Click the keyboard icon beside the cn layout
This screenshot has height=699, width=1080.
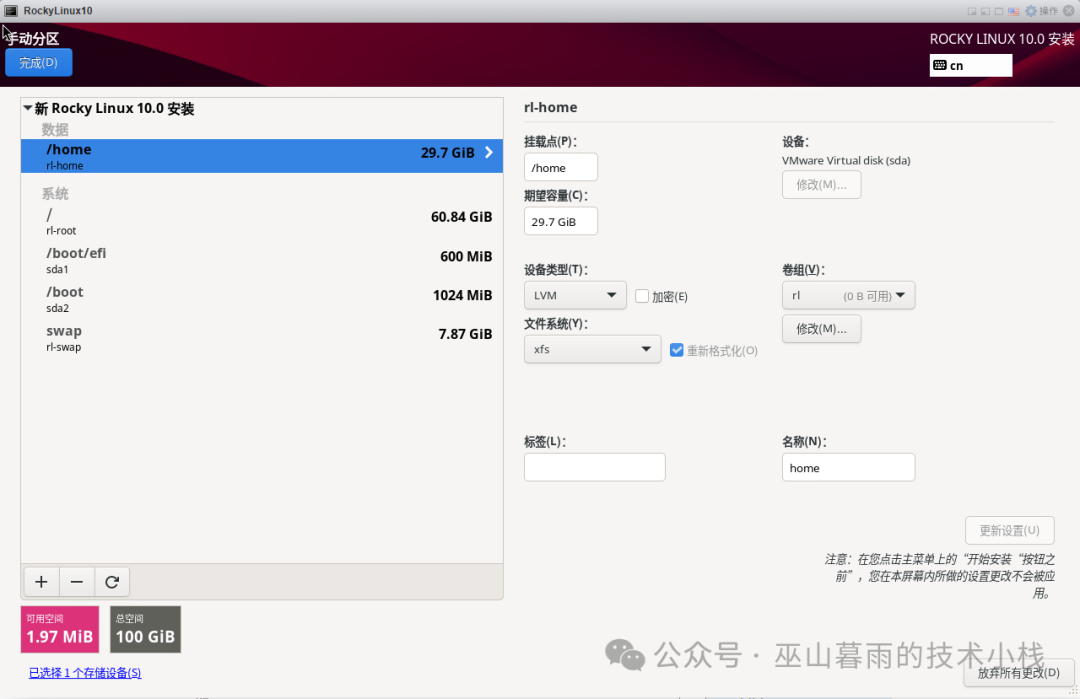(x=941, y=65)
